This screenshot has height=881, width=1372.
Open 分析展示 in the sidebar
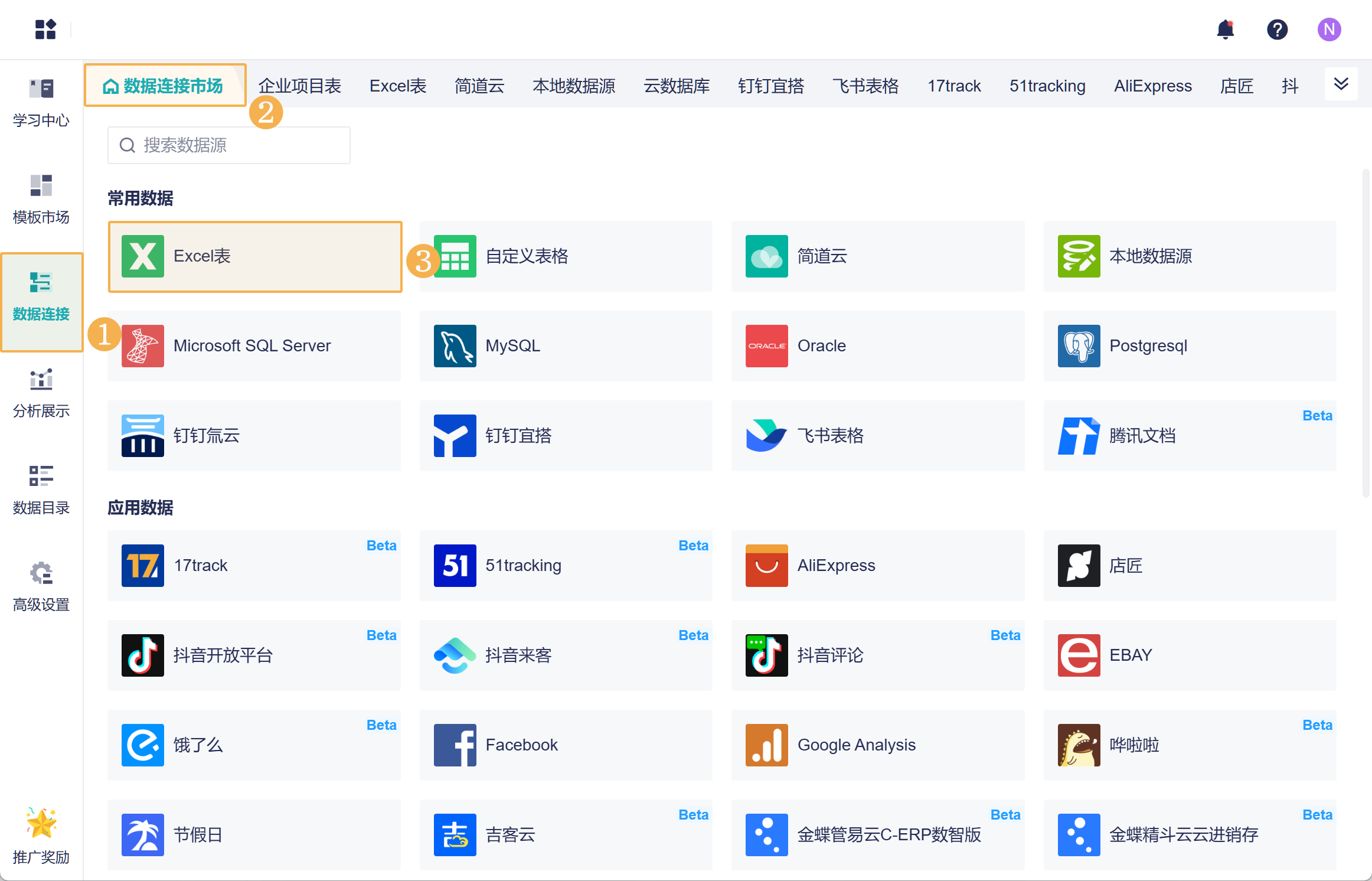(41, 394)
